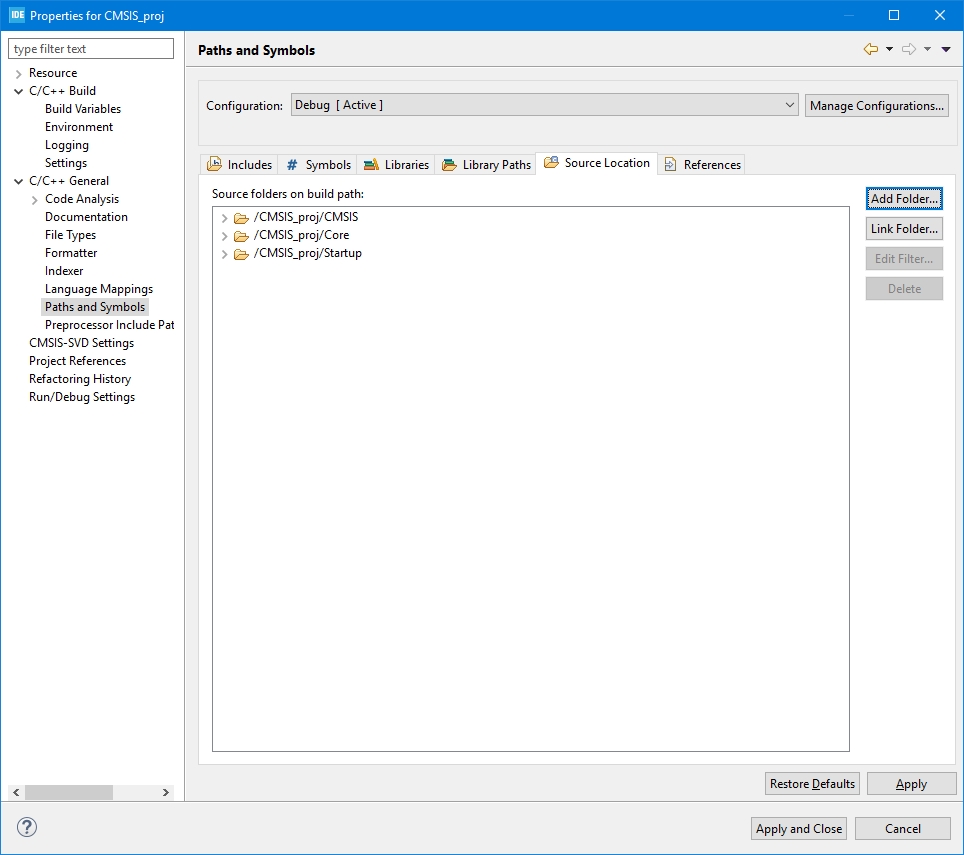The width and height of the screenshot is (964, 855).
Task: Switch to the Symbols tab
Action: coord(318,165)
